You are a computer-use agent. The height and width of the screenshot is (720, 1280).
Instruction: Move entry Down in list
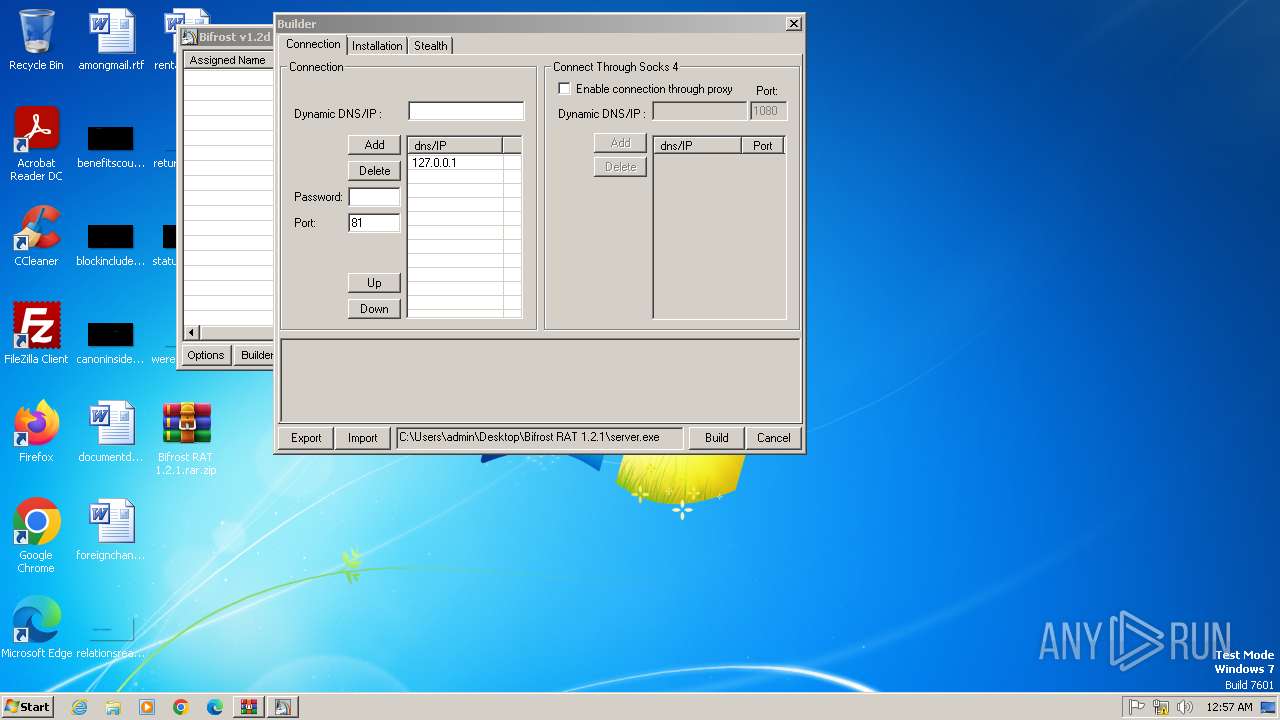[x=374, y=309]
